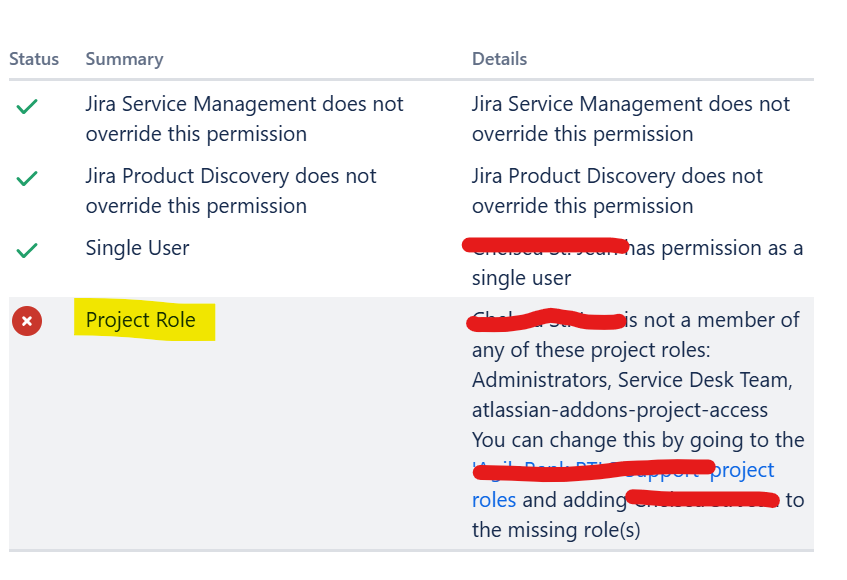847x580 pixels.
Task: Click the Details column header
Action: (x=499, y=59)
